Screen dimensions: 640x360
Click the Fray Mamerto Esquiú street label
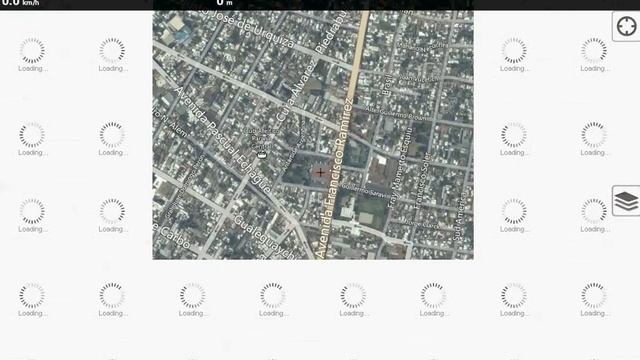(x=401, y=168)
